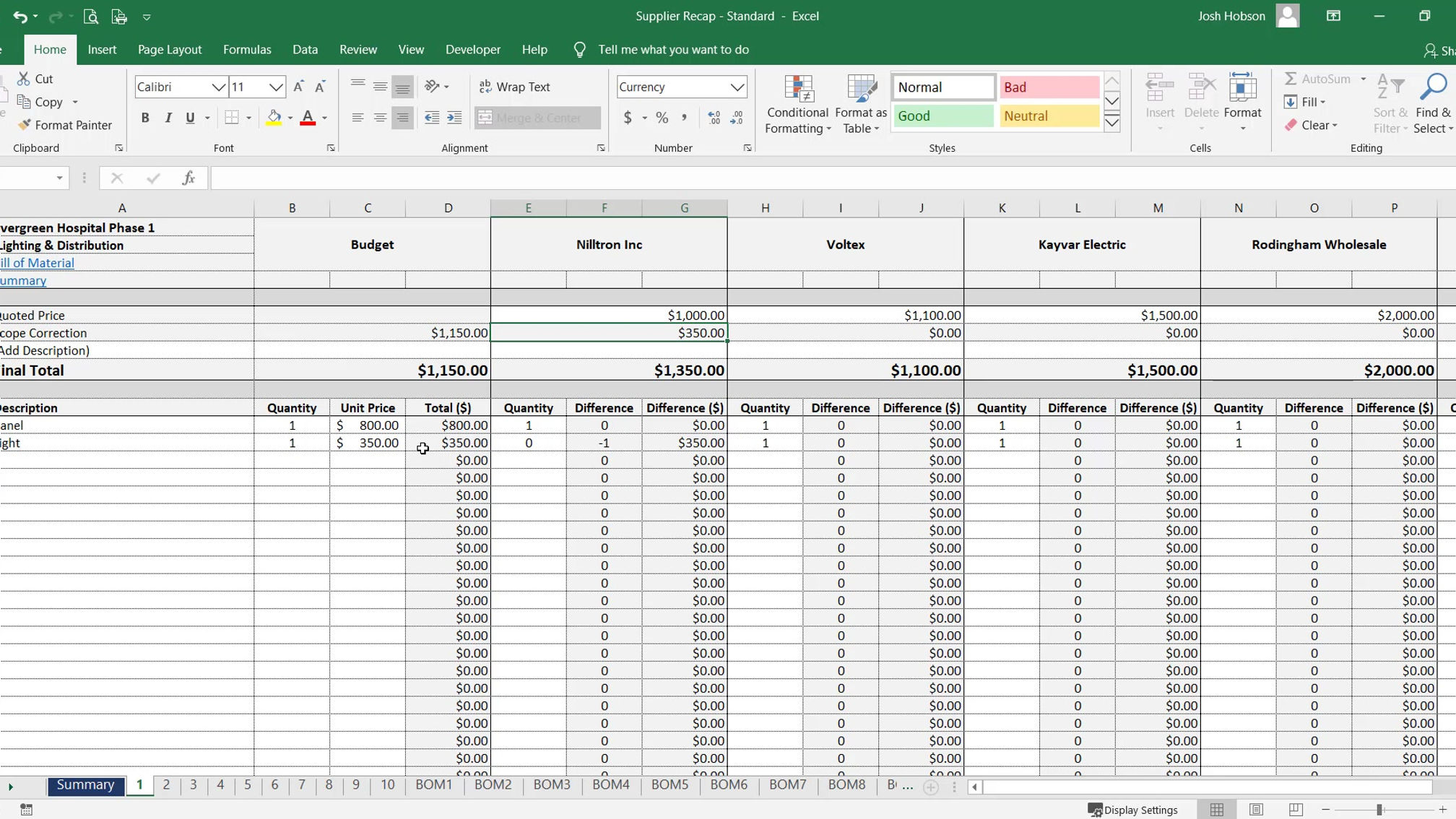Increase font size with the larger A icon
The height and width of the screenshot is (819, 1456).
[298, 87]
